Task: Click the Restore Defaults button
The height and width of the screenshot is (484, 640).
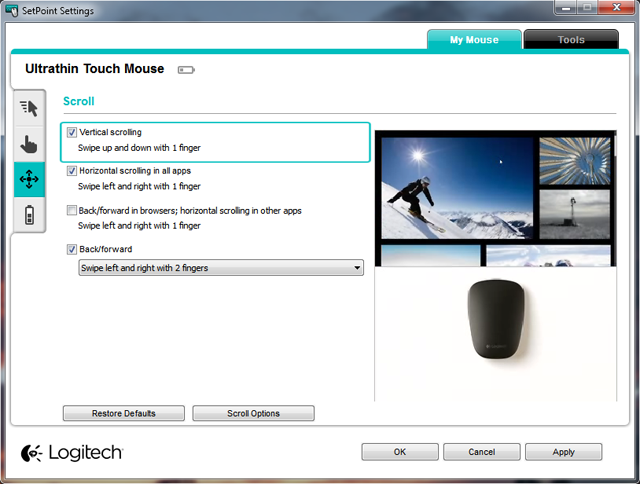Action: (124, 413)
